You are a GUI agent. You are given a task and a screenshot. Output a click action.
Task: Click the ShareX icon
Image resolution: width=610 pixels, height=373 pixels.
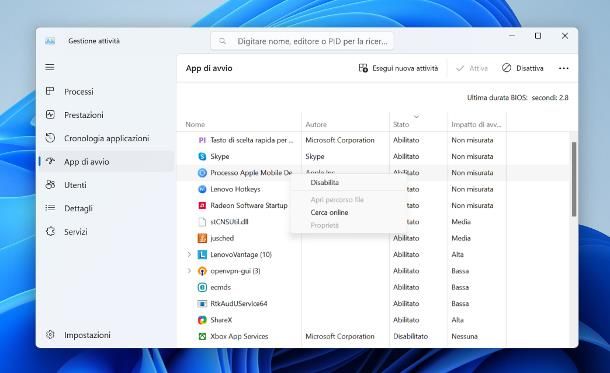(202, 320)
